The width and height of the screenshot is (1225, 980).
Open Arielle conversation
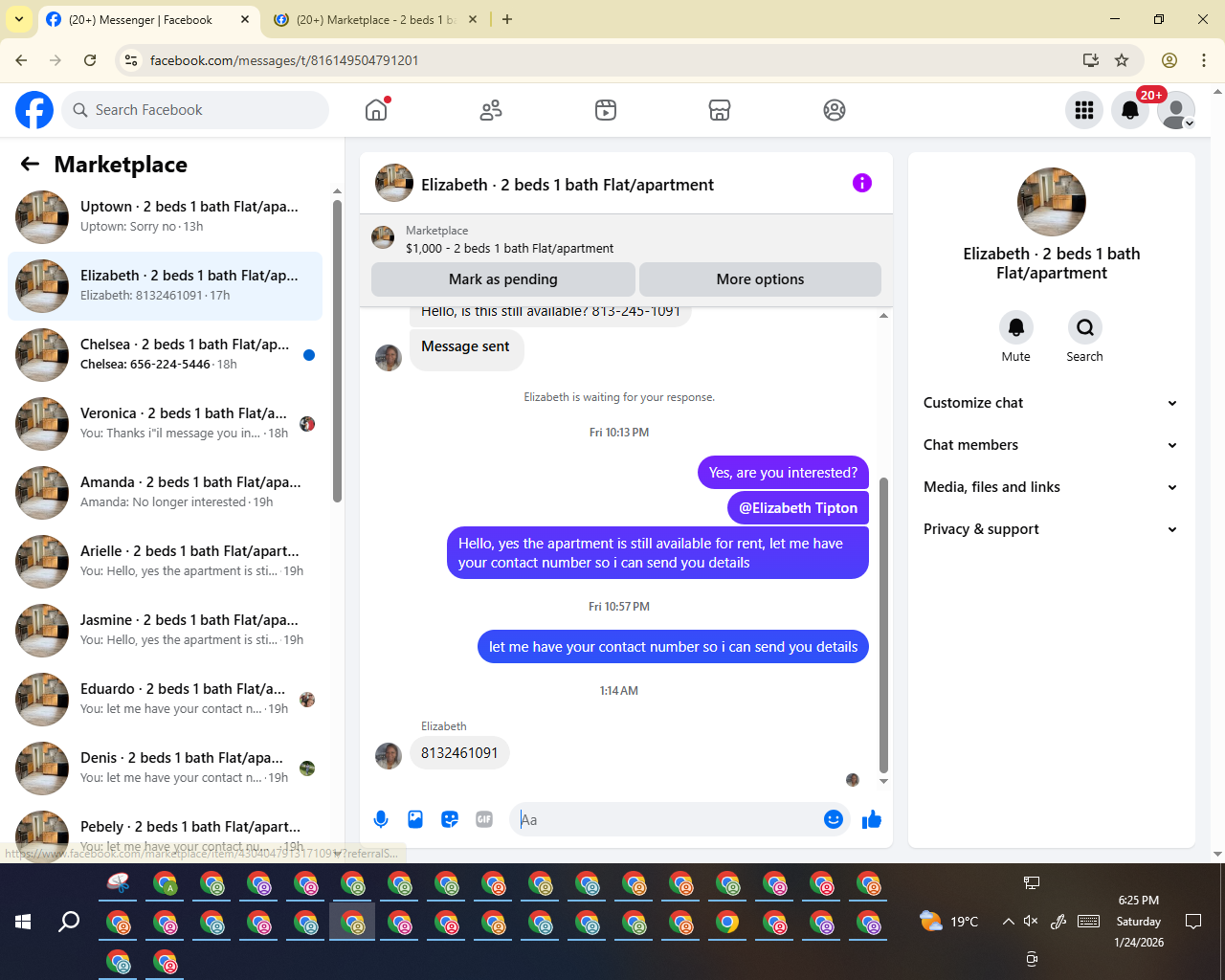[165, 562]
